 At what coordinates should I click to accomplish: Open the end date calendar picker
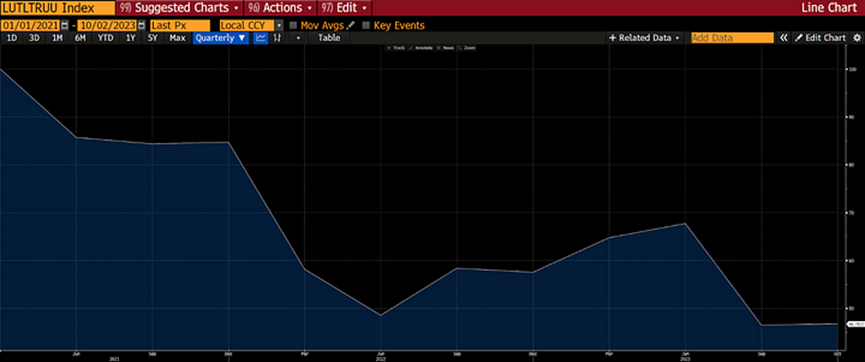(142, 25)
